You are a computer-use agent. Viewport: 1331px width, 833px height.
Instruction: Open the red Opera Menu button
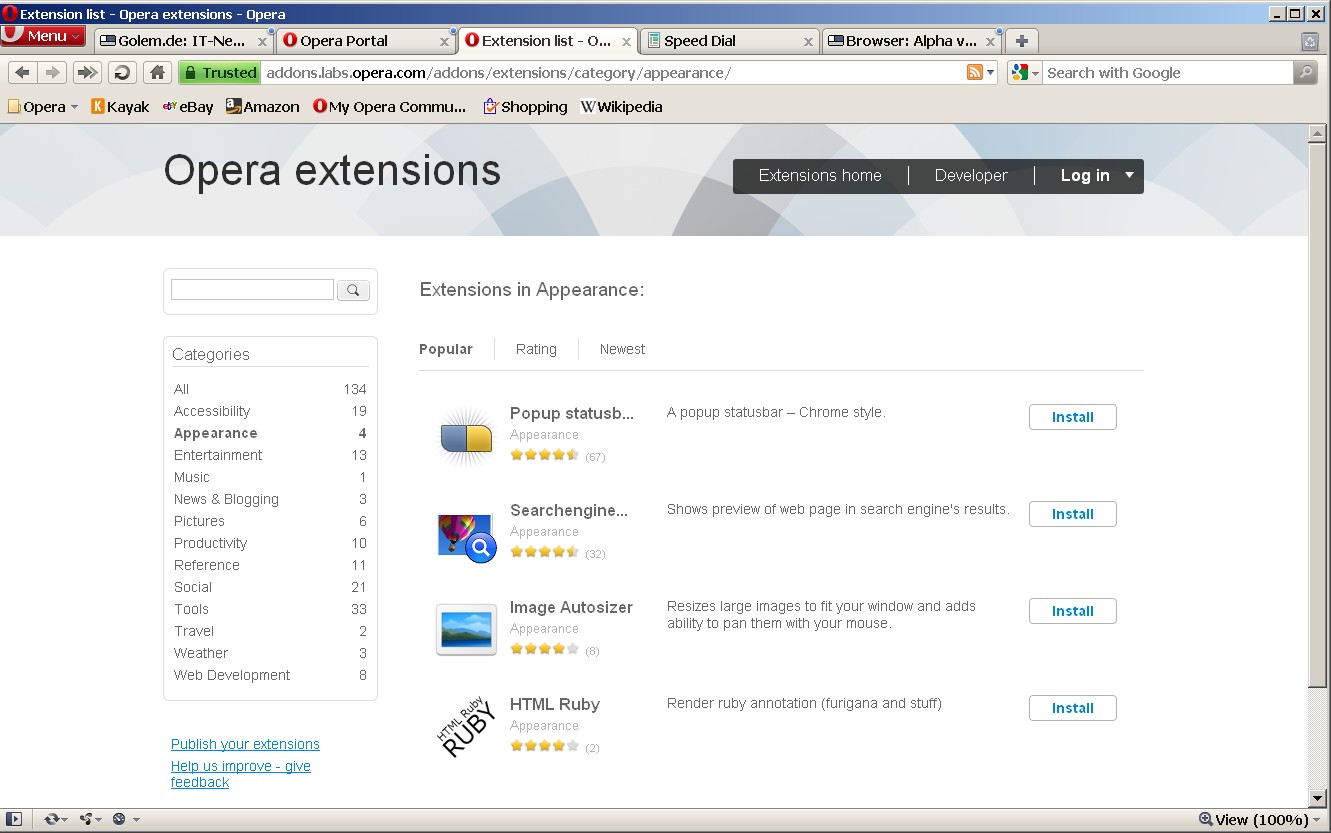tap(43, 36)
